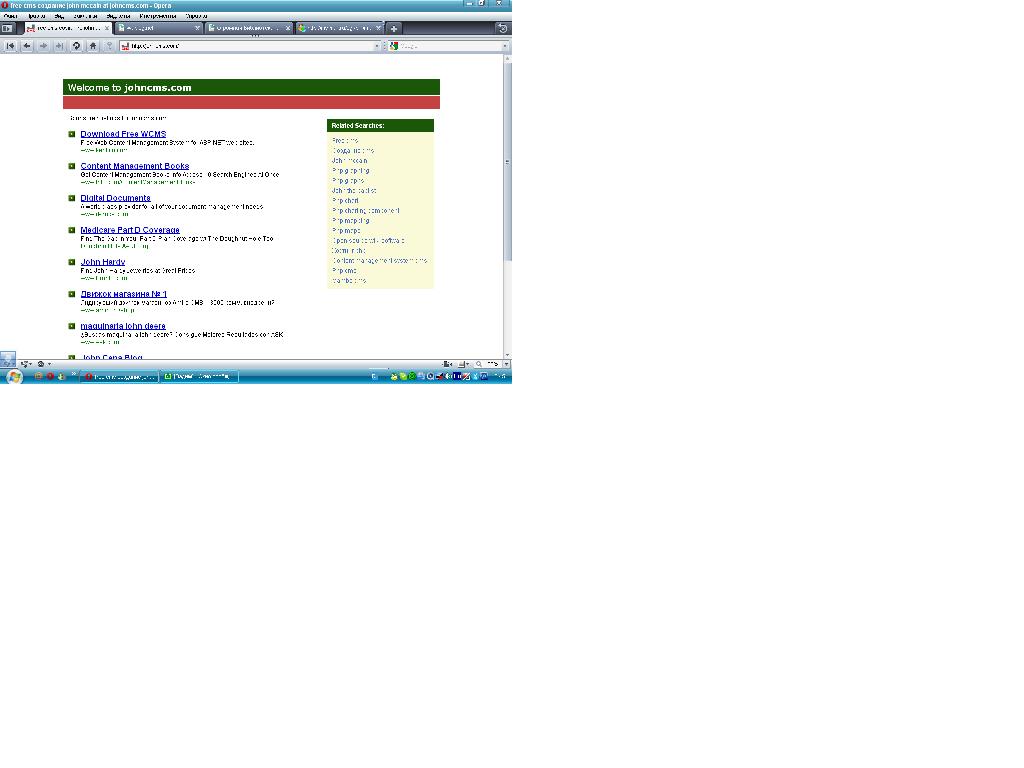Close the active johncms.com tab
Screen dimensions: 1024x768
click(x=107, y=28)
